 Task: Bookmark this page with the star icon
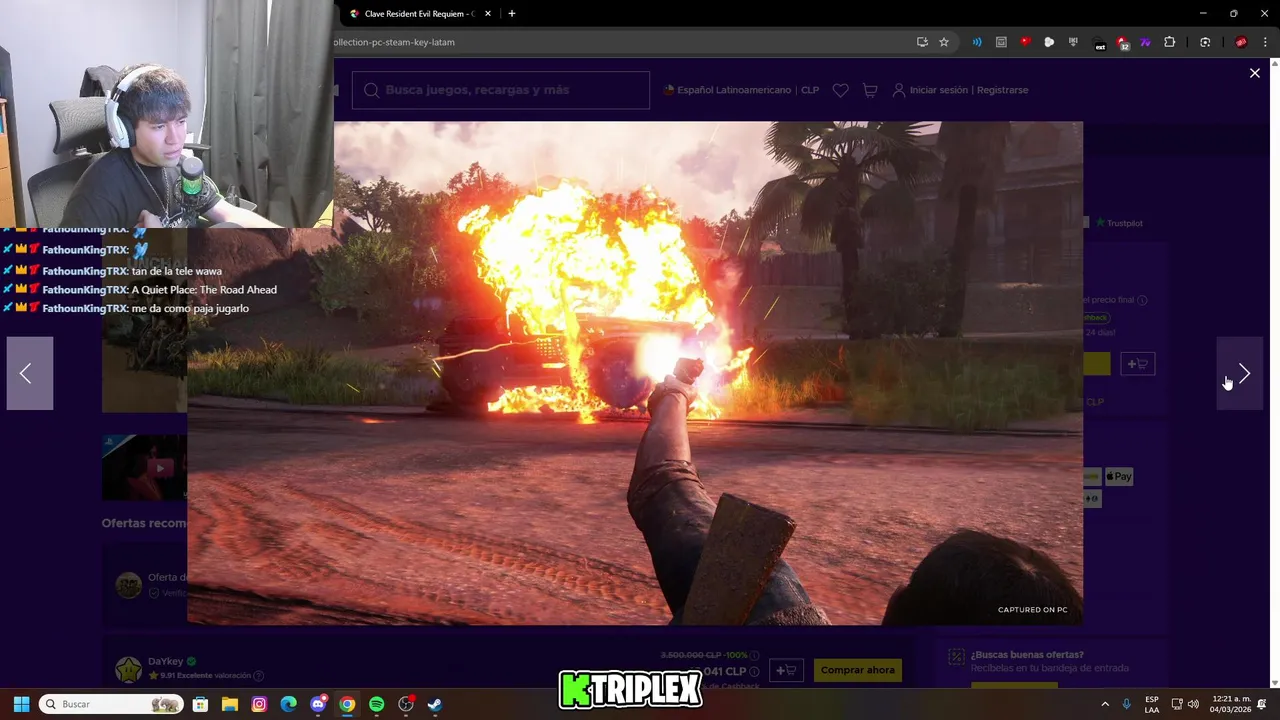coord(944,42)
